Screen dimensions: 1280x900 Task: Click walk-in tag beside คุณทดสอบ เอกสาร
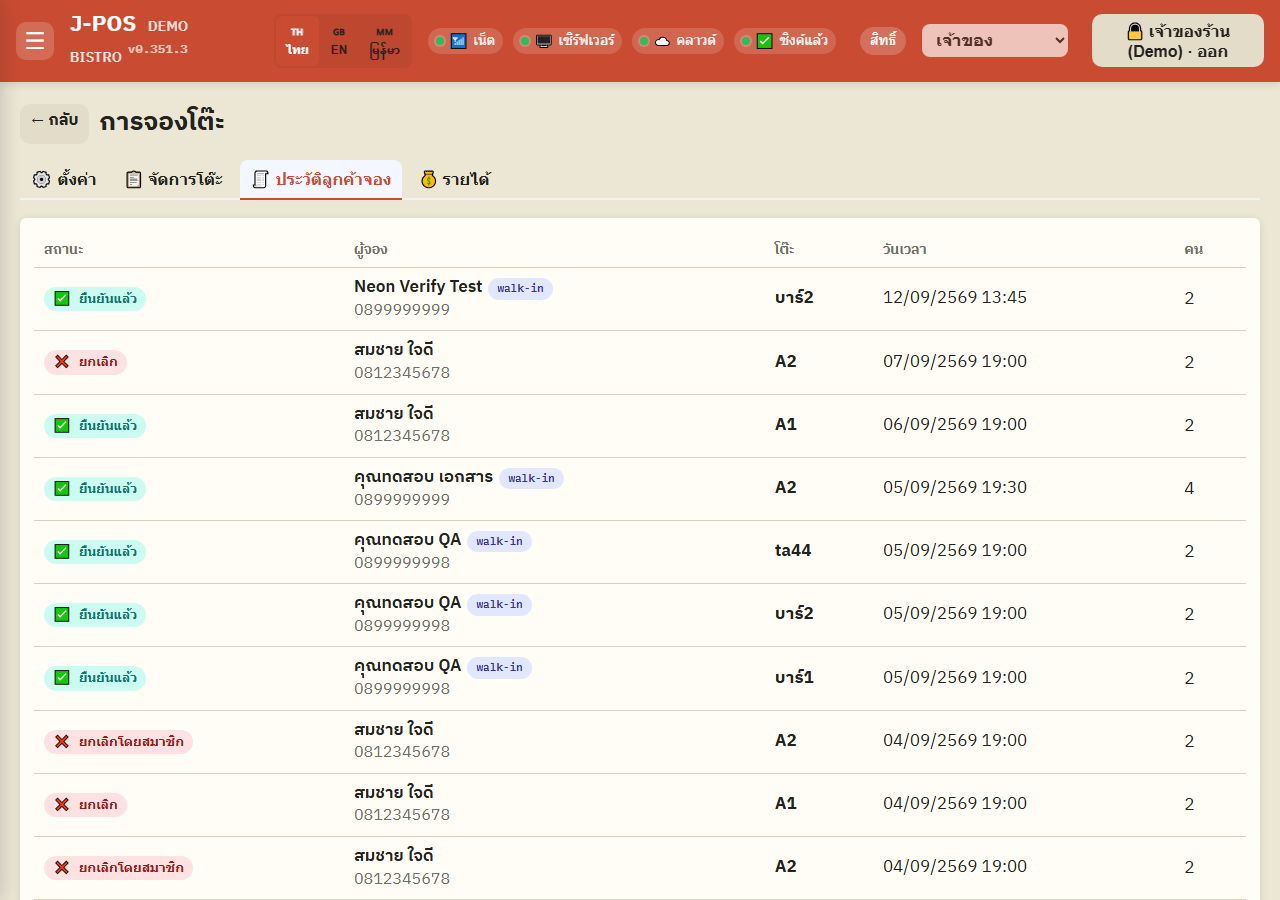pyautogui.click(x=531, y=478)
